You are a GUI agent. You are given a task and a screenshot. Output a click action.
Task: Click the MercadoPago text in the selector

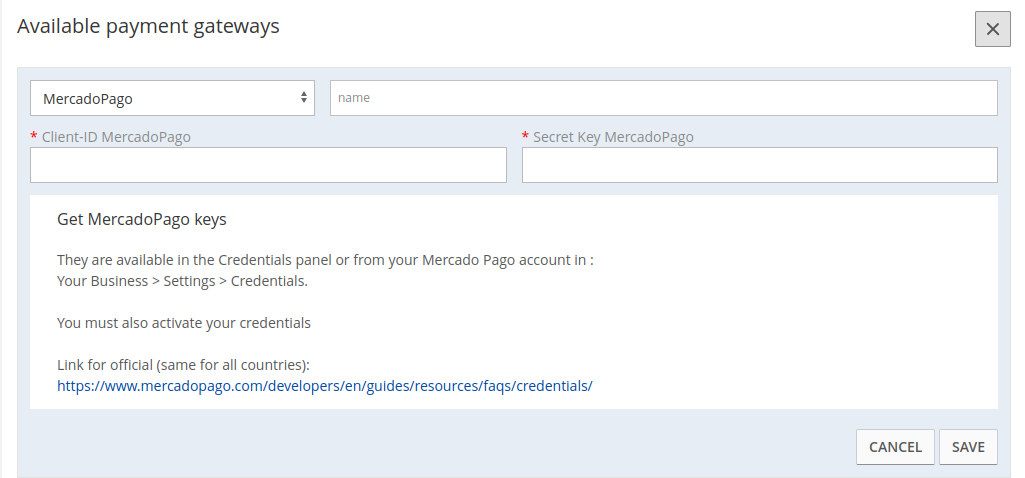point(88,99)
